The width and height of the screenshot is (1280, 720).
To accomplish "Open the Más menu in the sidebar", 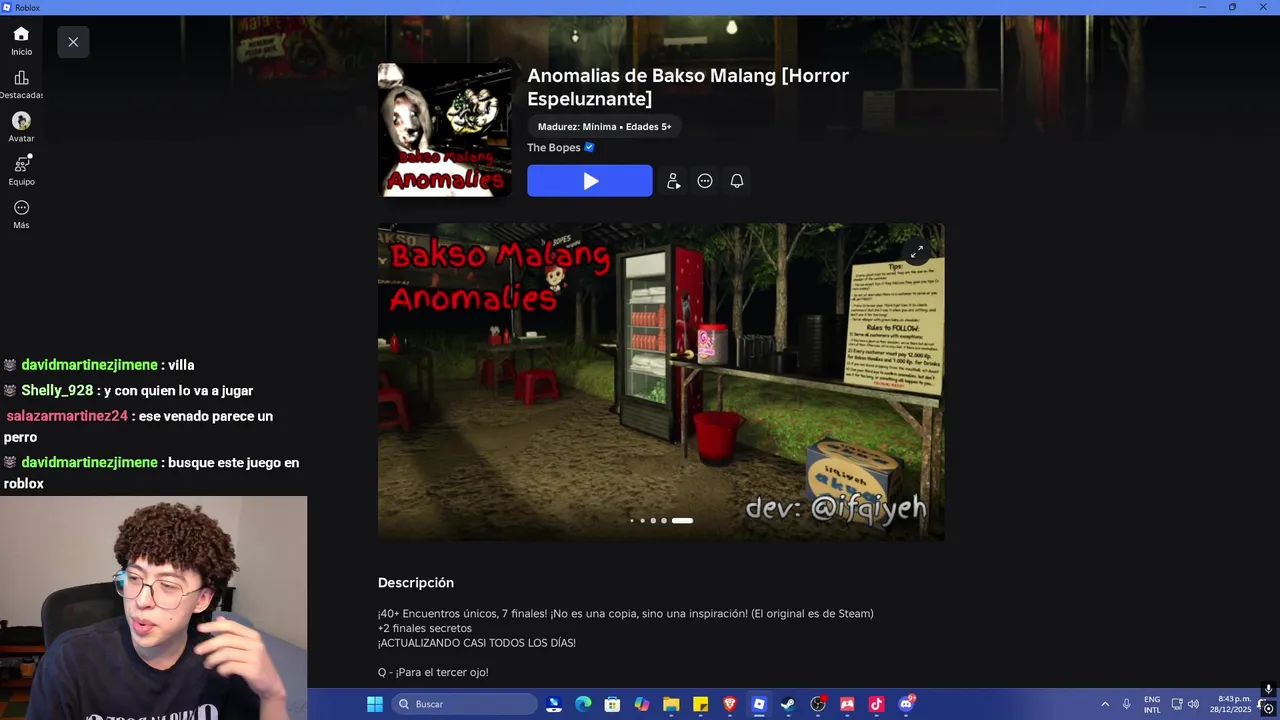I will coord(21,214).
